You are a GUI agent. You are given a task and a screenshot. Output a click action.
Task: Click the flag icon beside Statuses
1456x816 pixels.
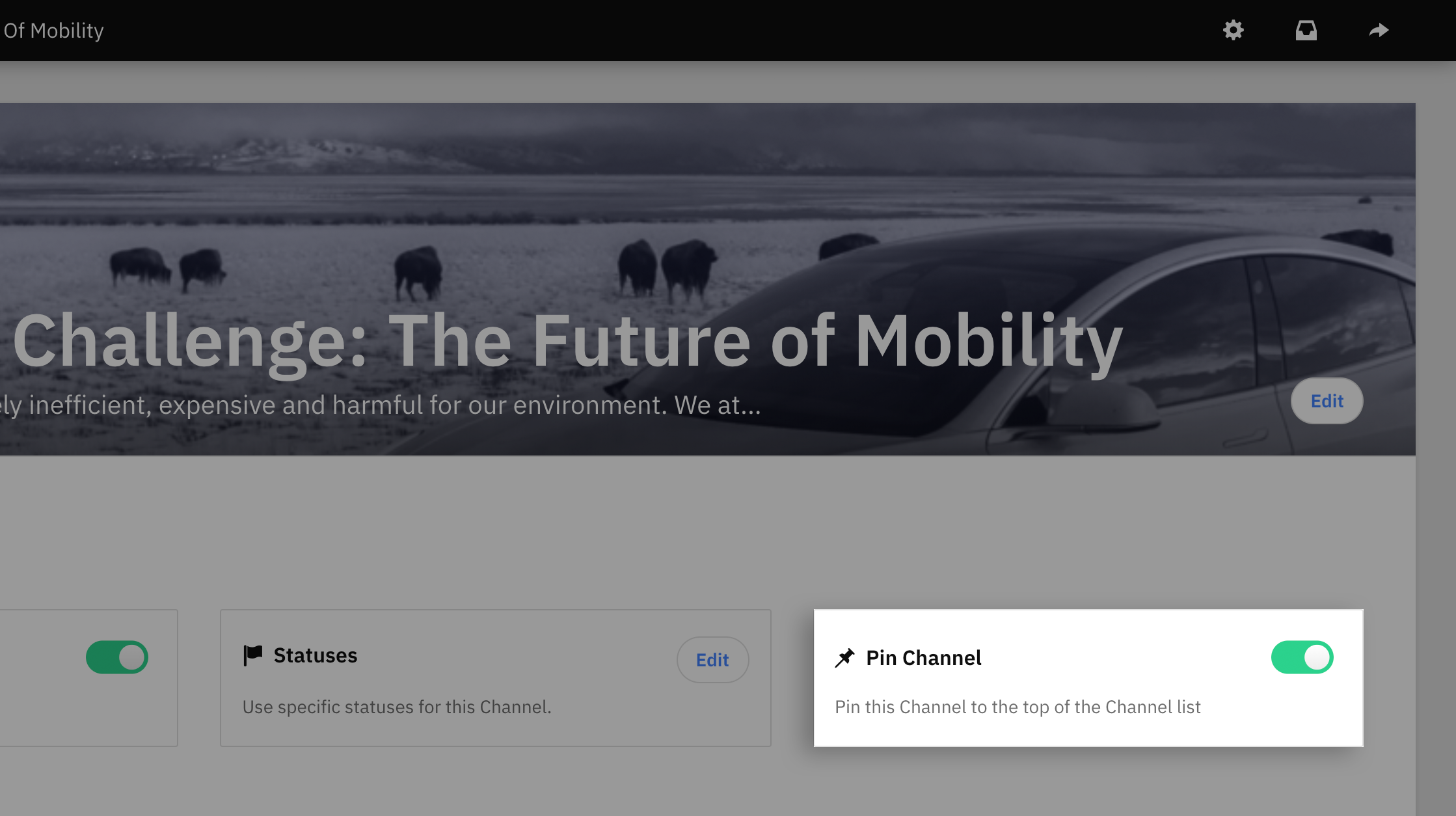pos(252,655)
